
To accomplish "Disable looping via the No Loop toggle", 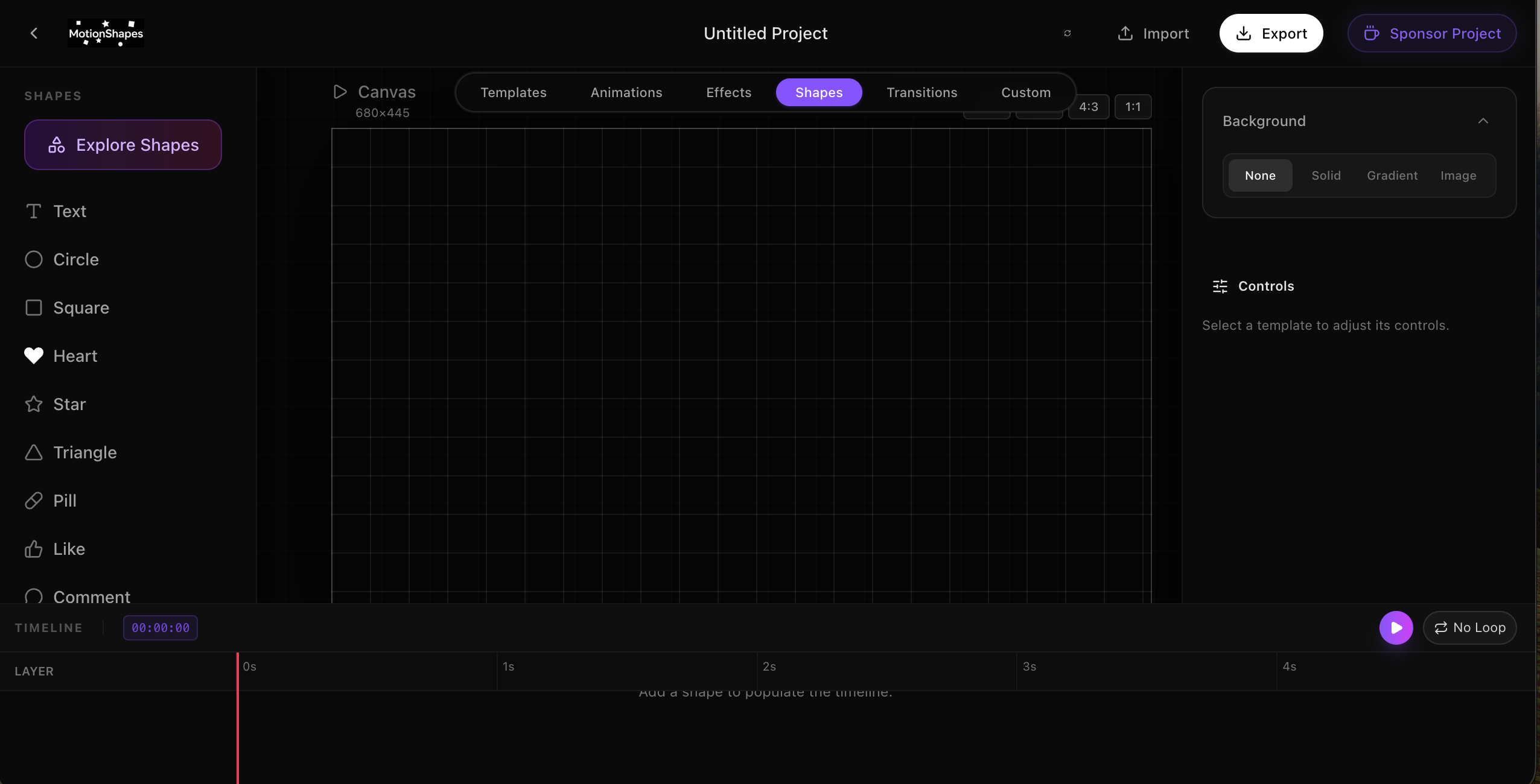I will pyautogui.click(x=1469, y=627).
